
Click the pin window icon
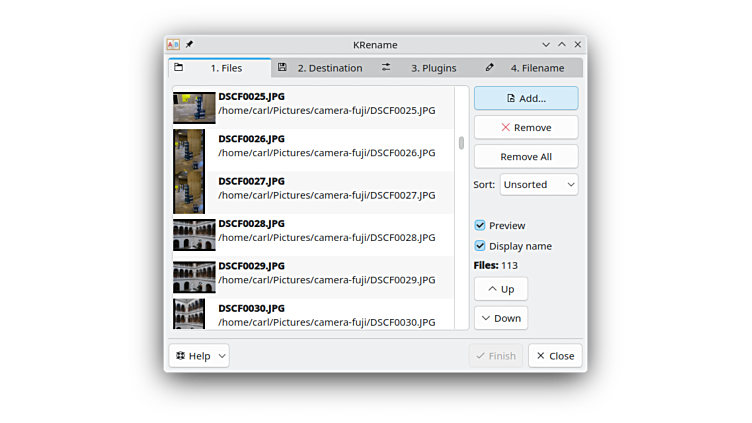pos(189,45)
